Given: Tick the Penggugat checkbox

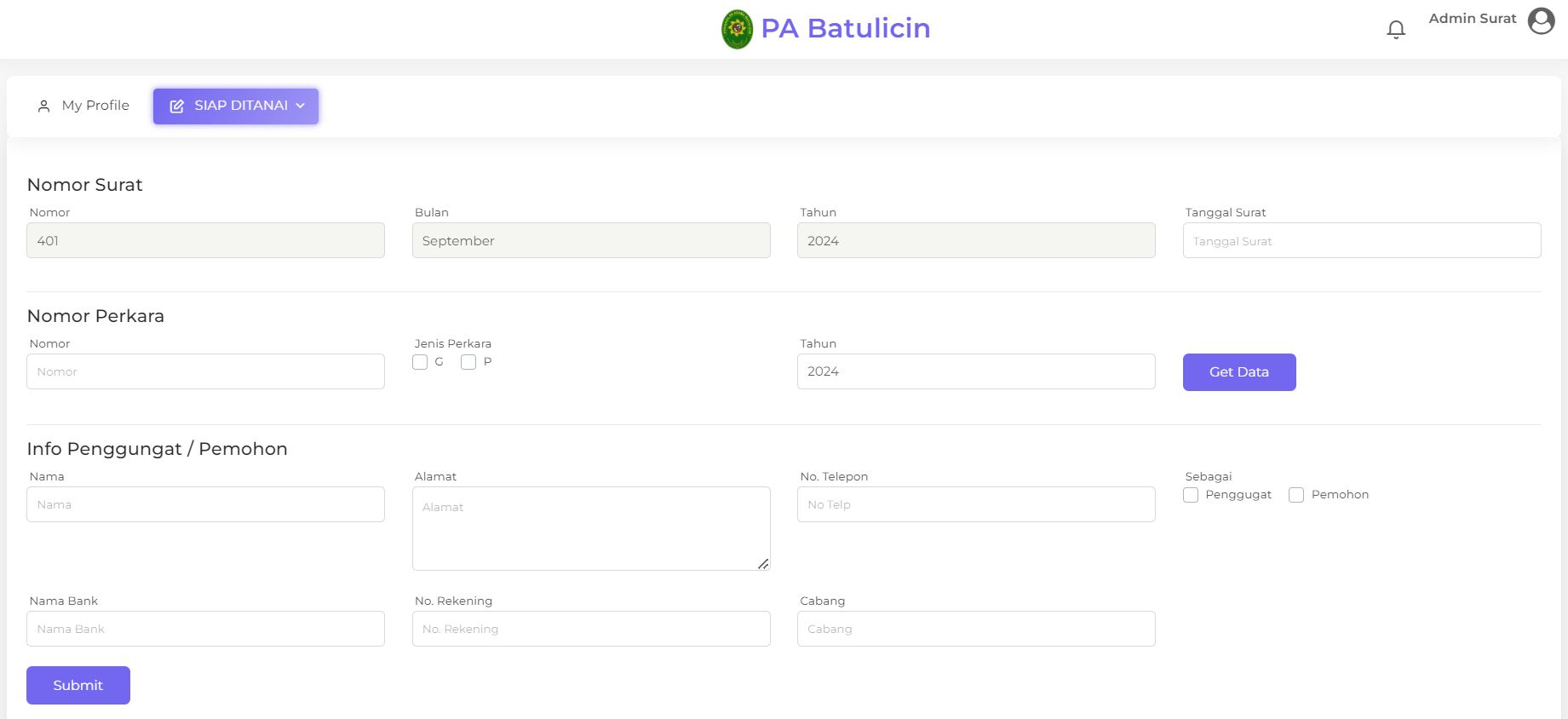Looking at the screenshot, I should click(1191, 495).
